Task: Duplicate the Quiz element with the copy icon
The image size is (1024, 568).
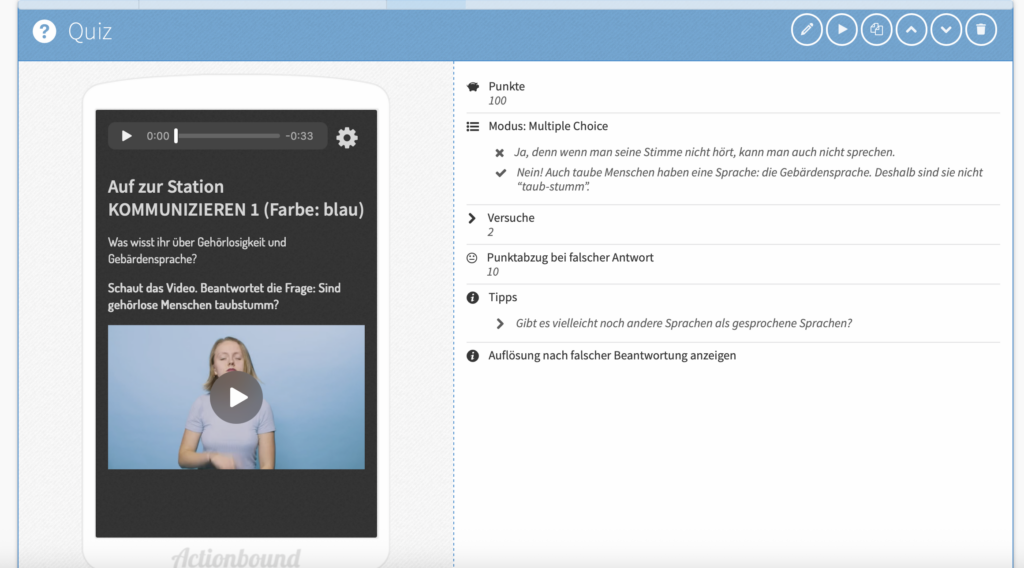Action: (x=877, y=30)
